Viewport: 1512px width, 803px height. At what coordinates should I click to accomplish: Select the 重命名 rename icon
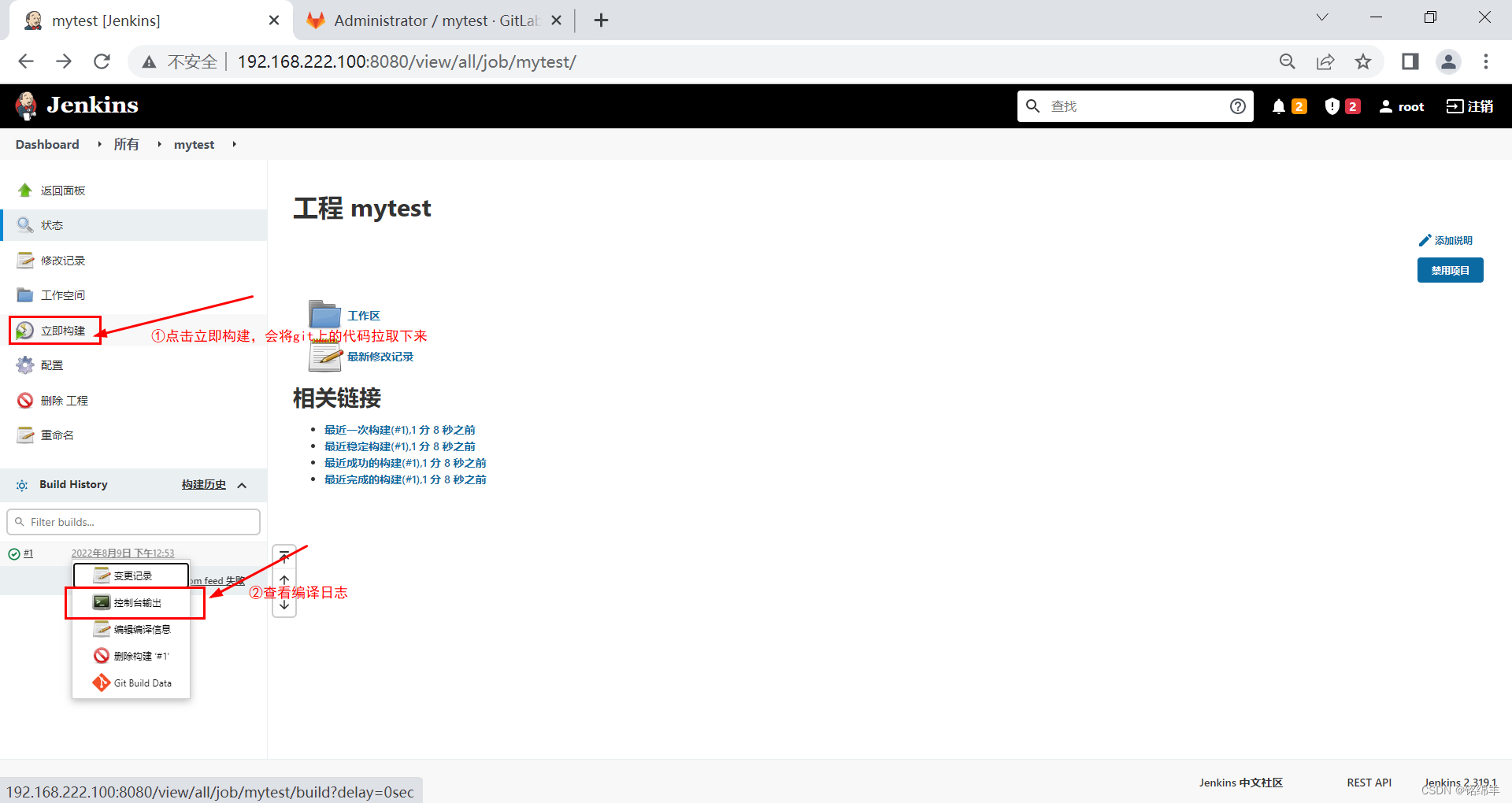point(24,435)
